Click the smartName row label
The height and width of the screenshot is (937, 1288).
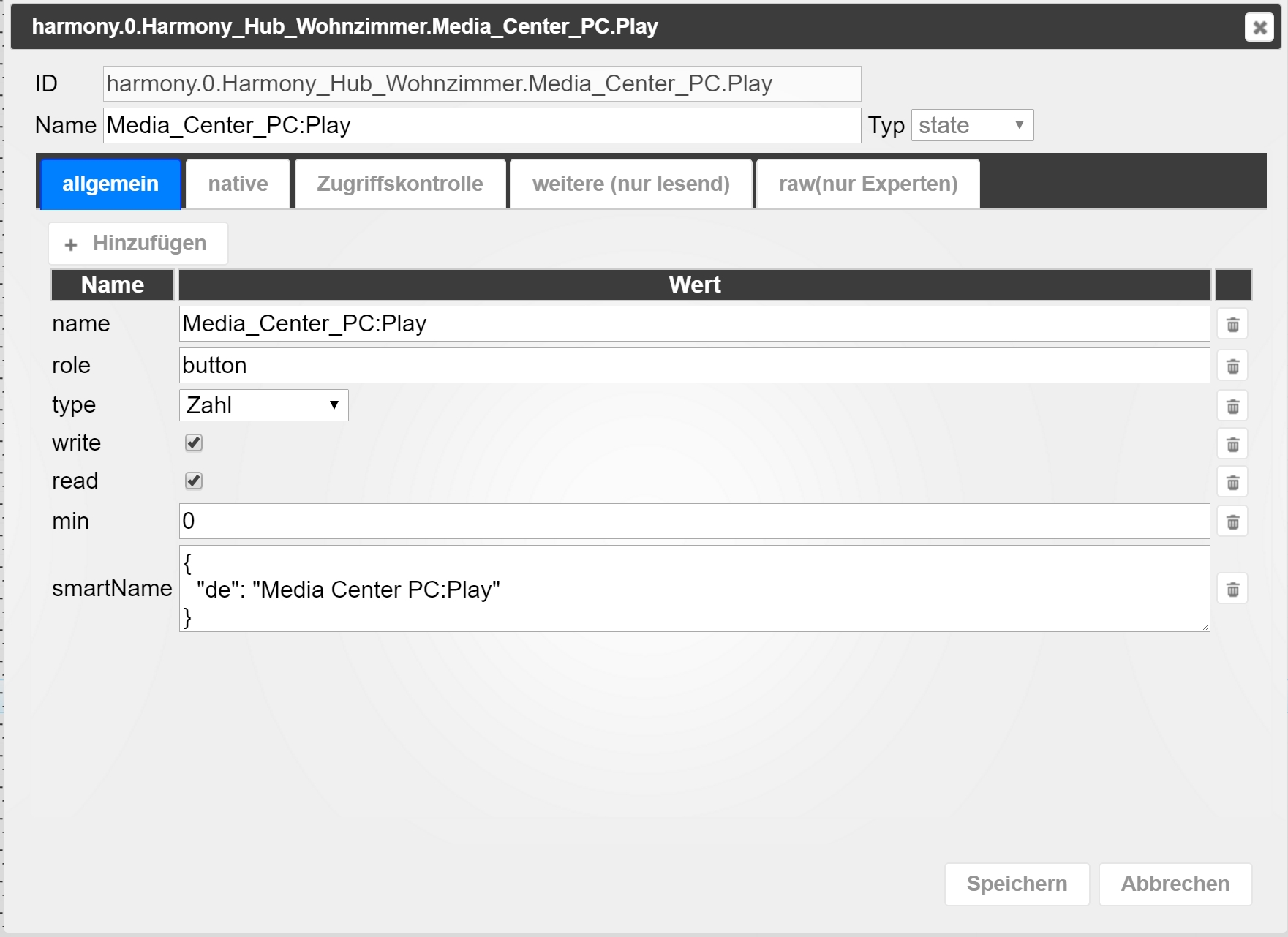click(x=112, y=588)
